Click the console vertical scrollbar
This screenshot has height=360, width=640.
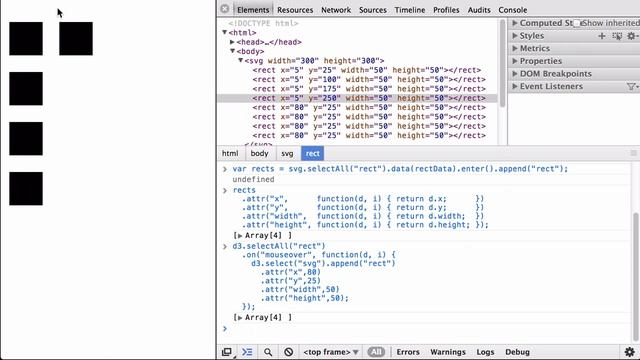point(635,278)
